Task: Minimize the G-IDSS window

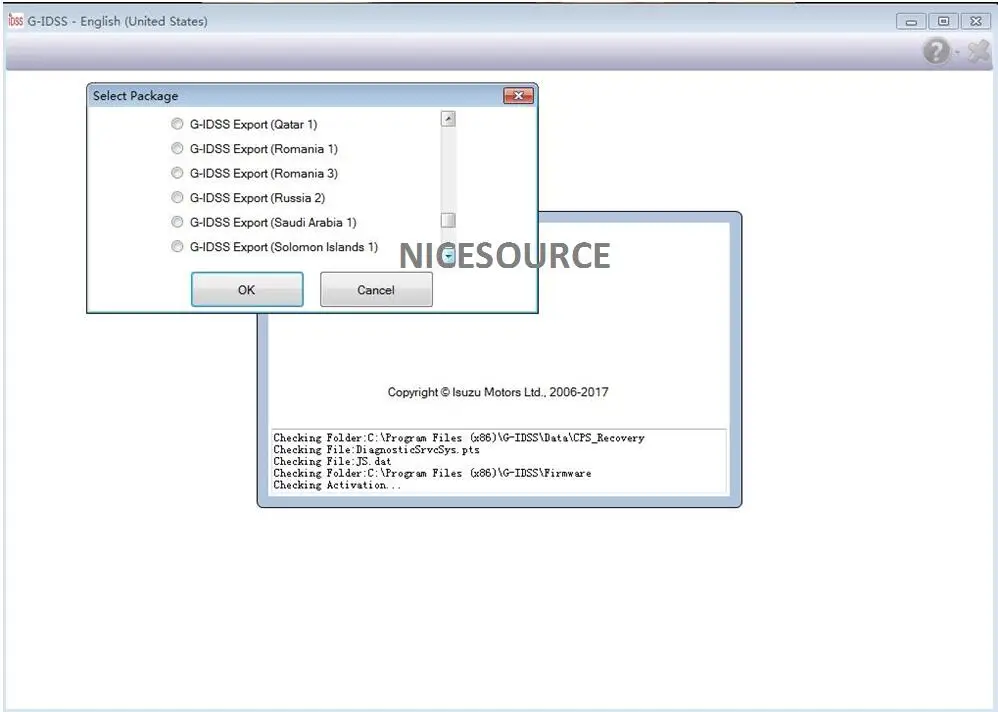Action: tap(911, 22)
